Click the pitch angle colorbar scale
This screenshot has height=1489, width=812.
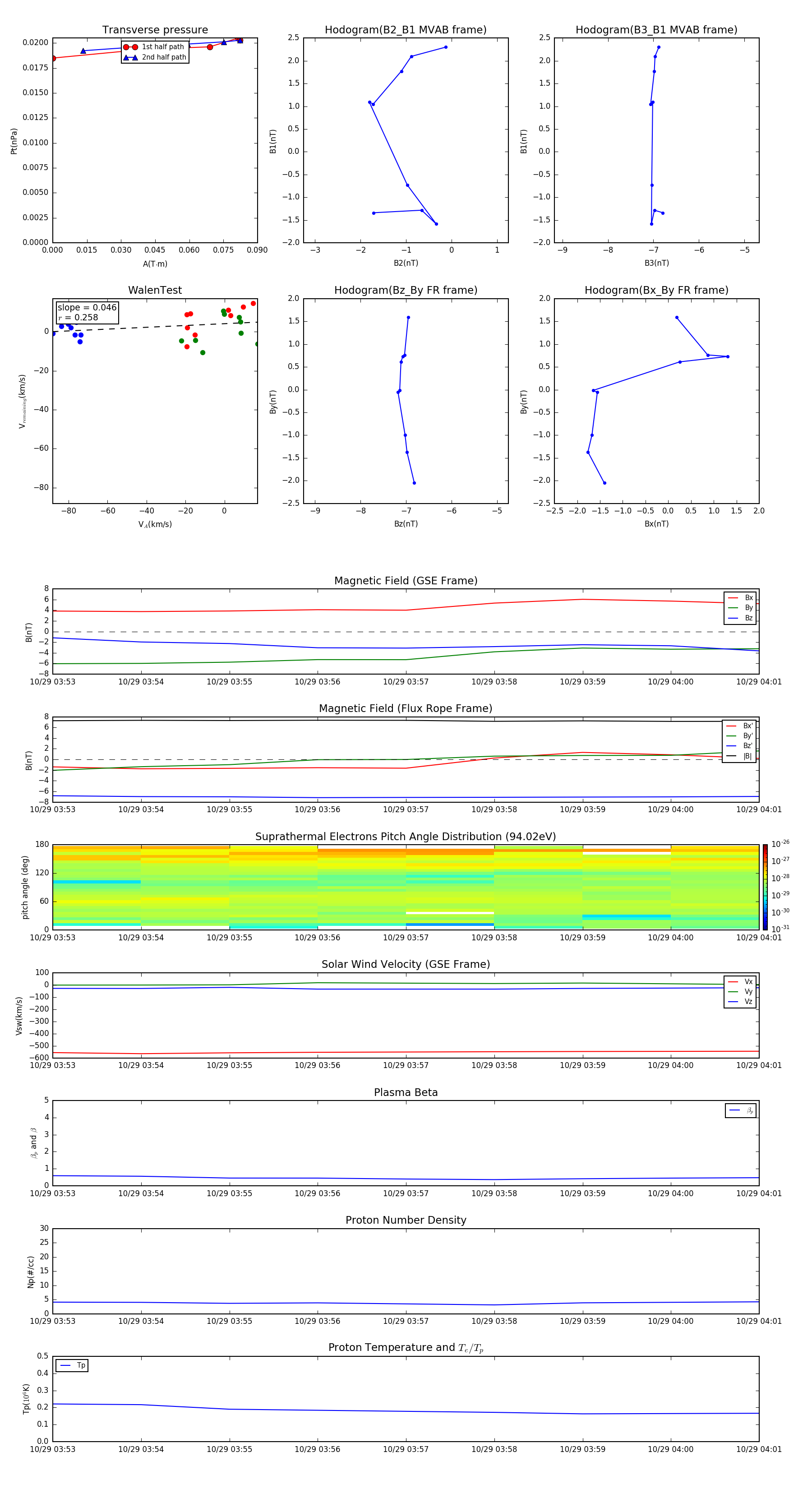[x=765, y=887]
